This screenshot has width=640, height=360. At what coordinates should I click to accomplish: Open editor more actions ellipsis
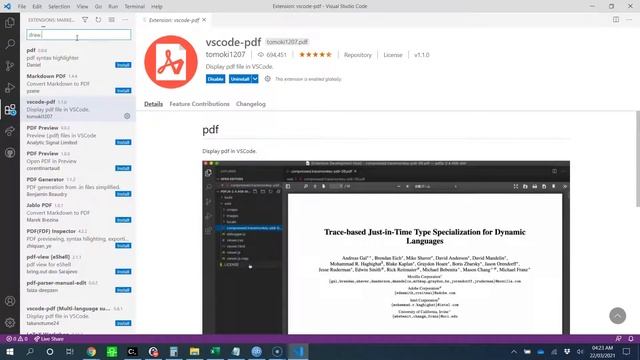(x=629, y=20)
